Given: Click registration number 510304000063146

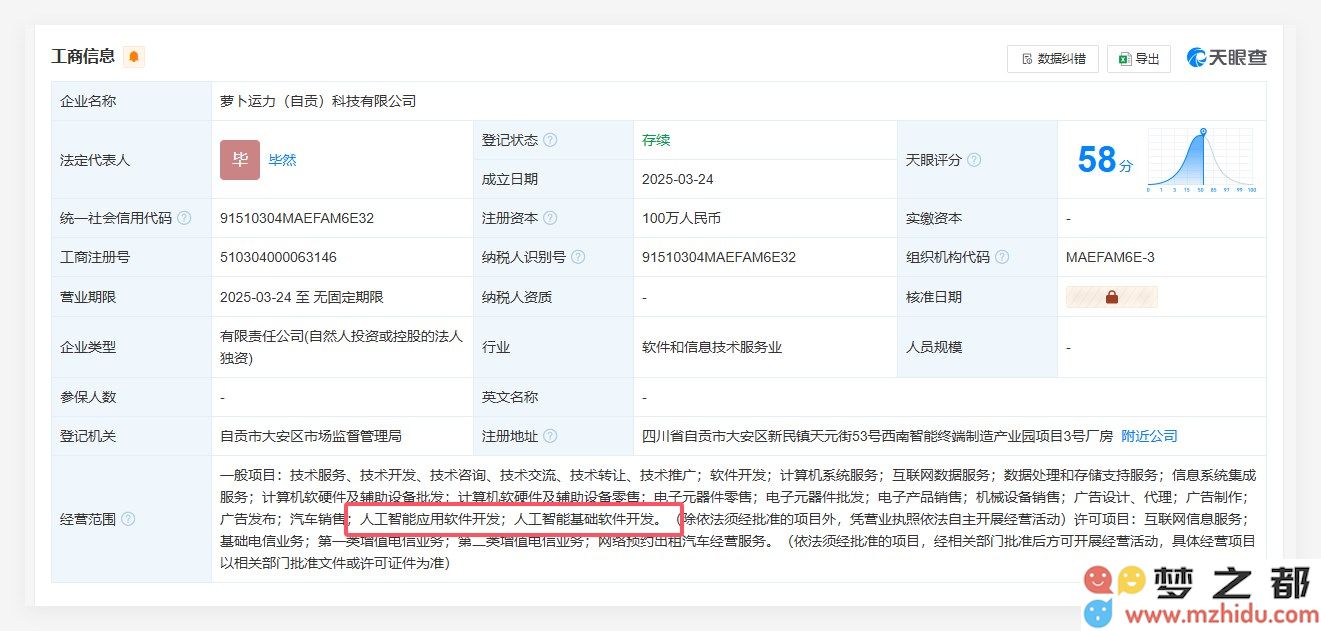Looking at the screenshot, I should tap(278, 257).
